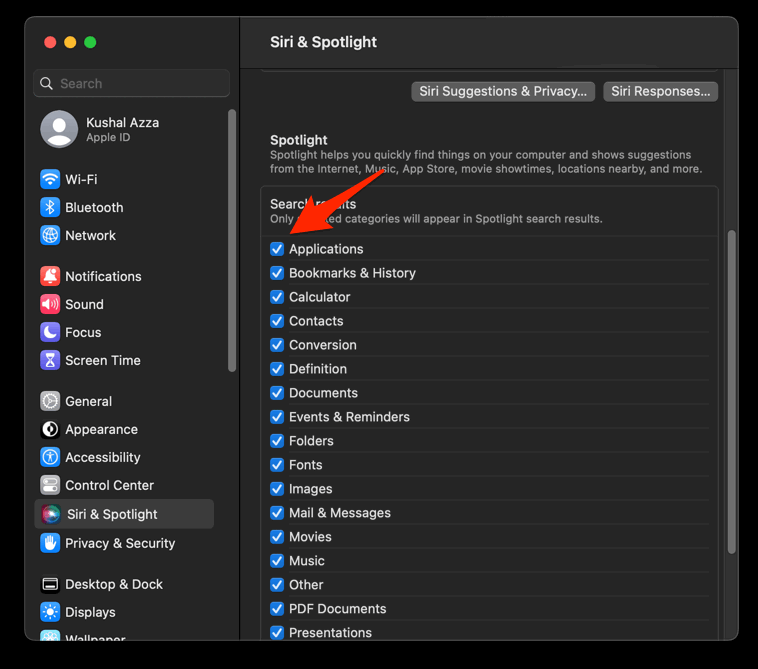Uncheck the Folders checkbox
This screenshot has height=669, width=758.
point(277,441)
